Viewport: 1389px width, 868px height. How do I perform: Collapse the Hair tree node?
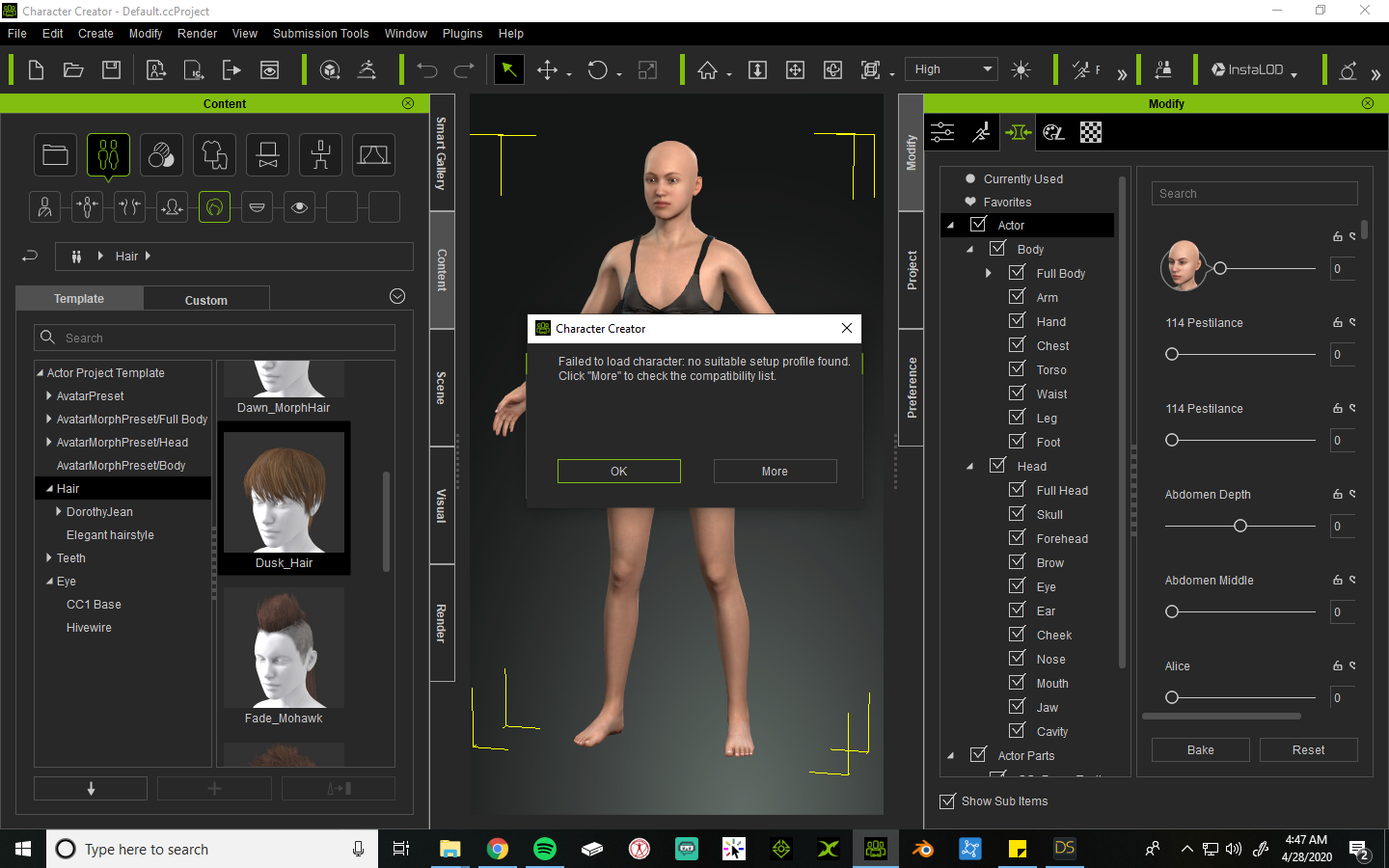tap(49, 489)
